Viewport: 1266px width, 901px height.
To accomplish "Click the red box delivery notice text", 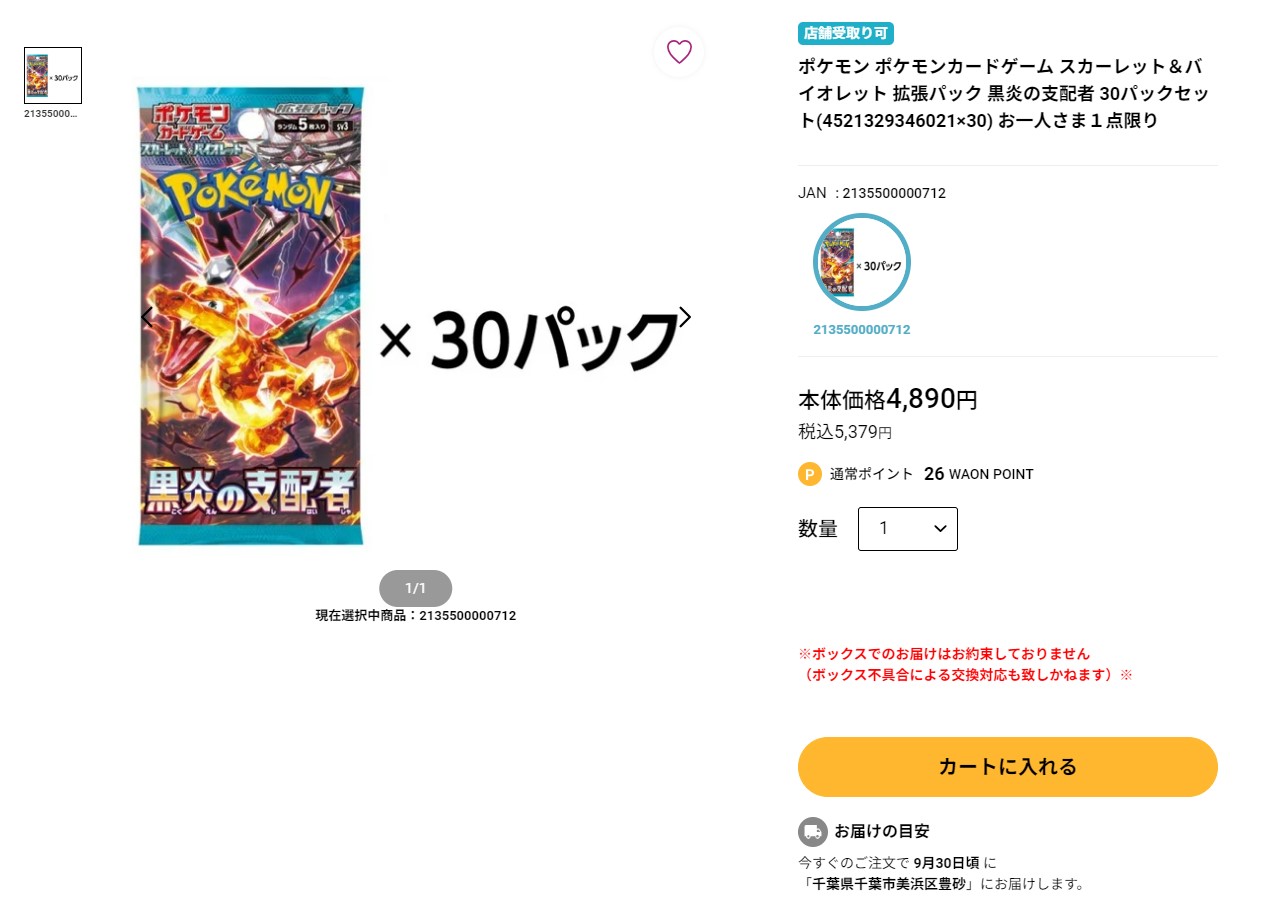I will point(965,664).
